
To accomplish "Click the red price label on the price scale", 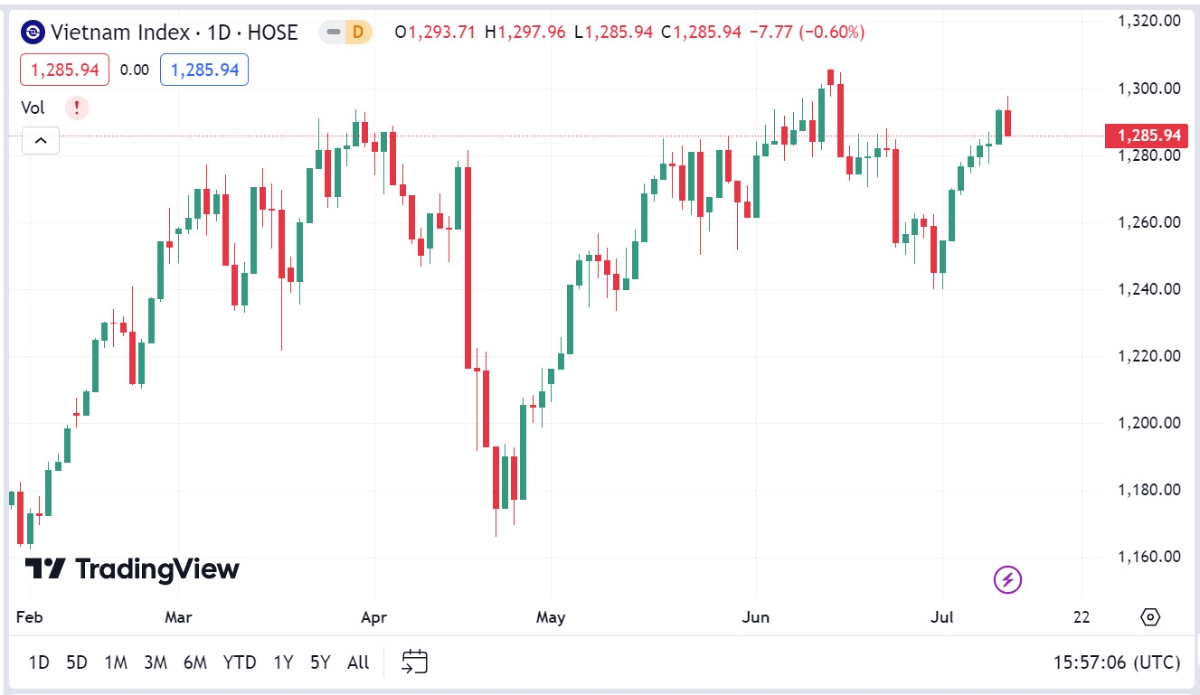I will tap(1146, 135).
